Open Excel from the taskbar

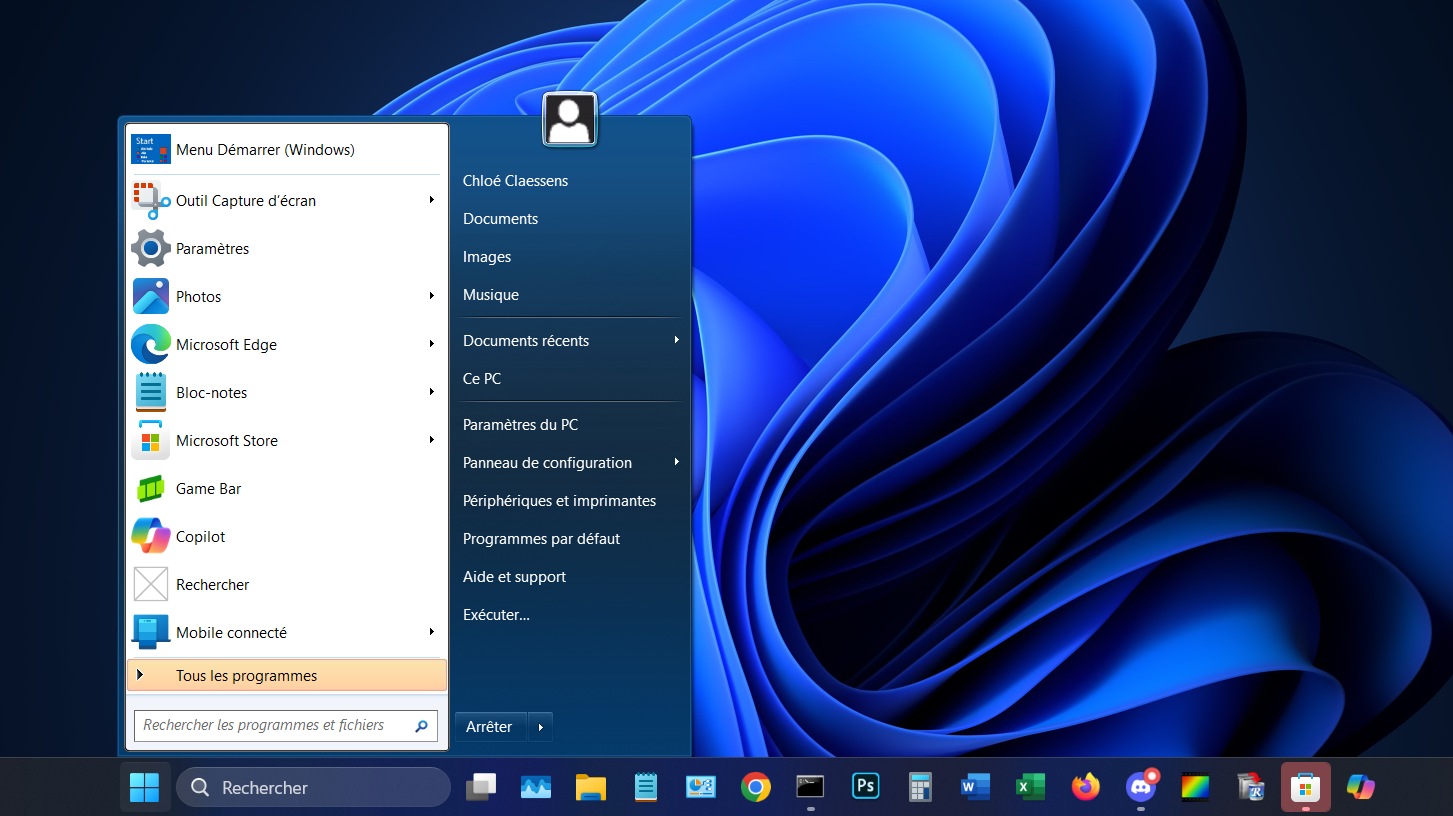pos(1030,786)
